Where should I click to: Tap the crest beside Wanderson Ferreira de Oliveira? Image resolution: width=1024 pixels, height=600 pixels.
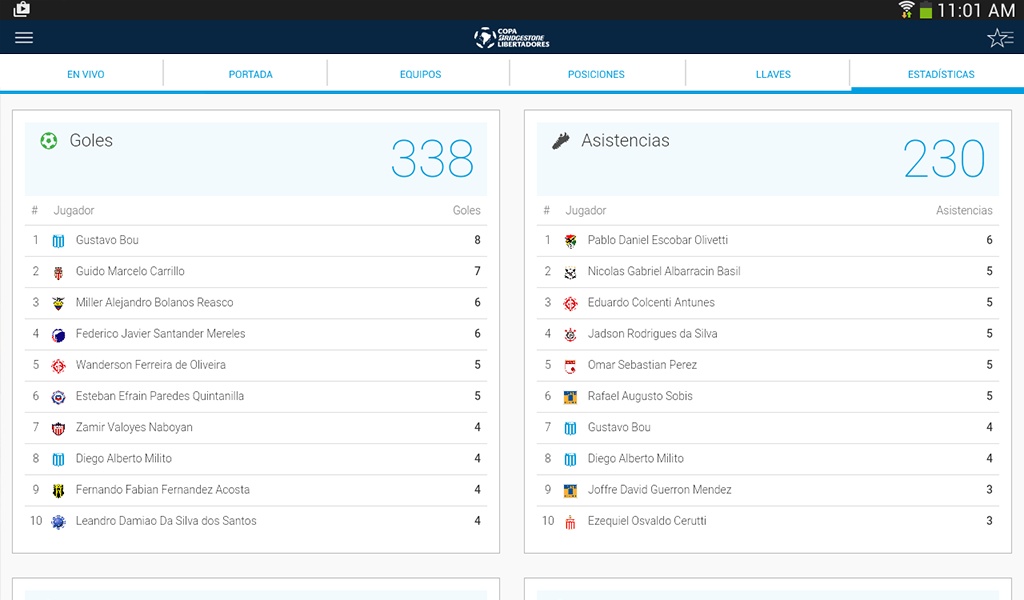58,366
